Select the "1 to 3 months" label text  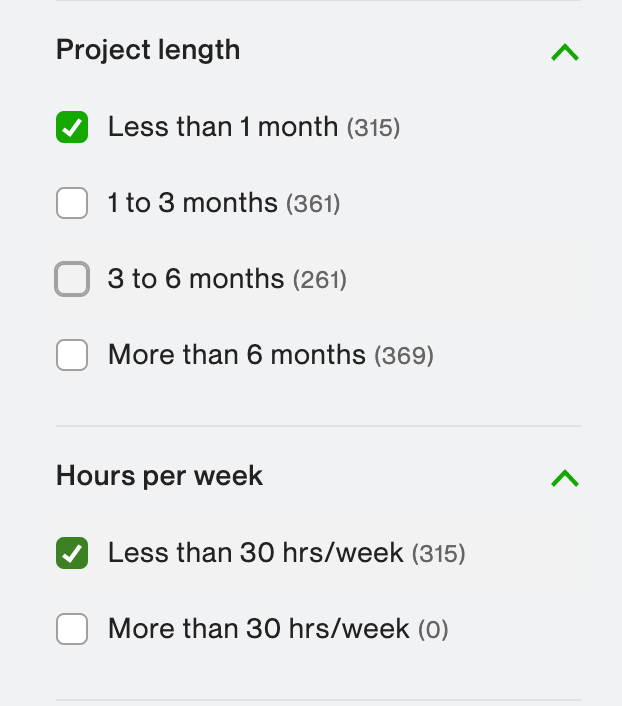[x=192, y=203]
